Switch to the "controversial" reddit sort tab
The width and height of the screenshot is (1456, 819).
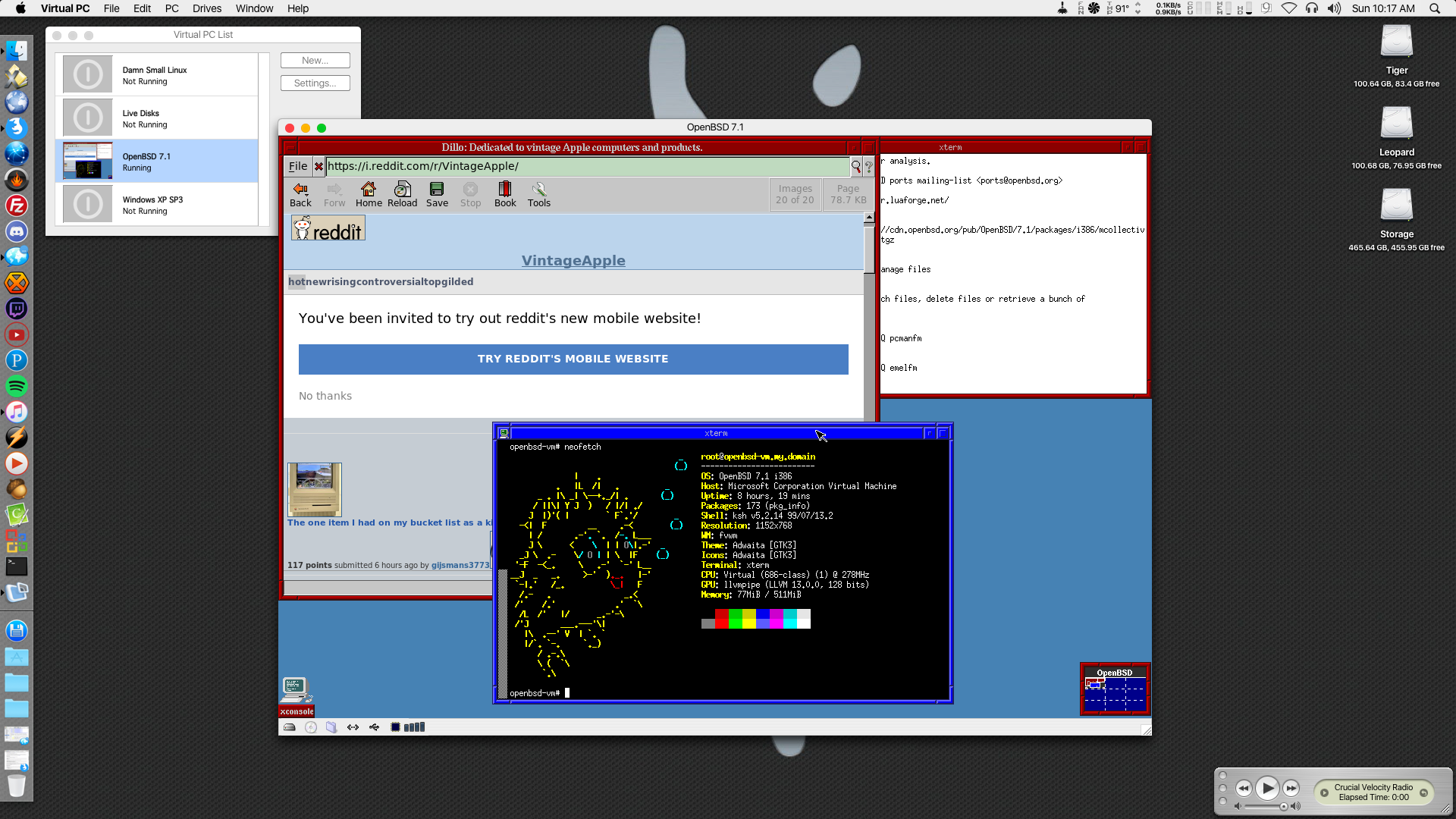click(x=376, y=281)
